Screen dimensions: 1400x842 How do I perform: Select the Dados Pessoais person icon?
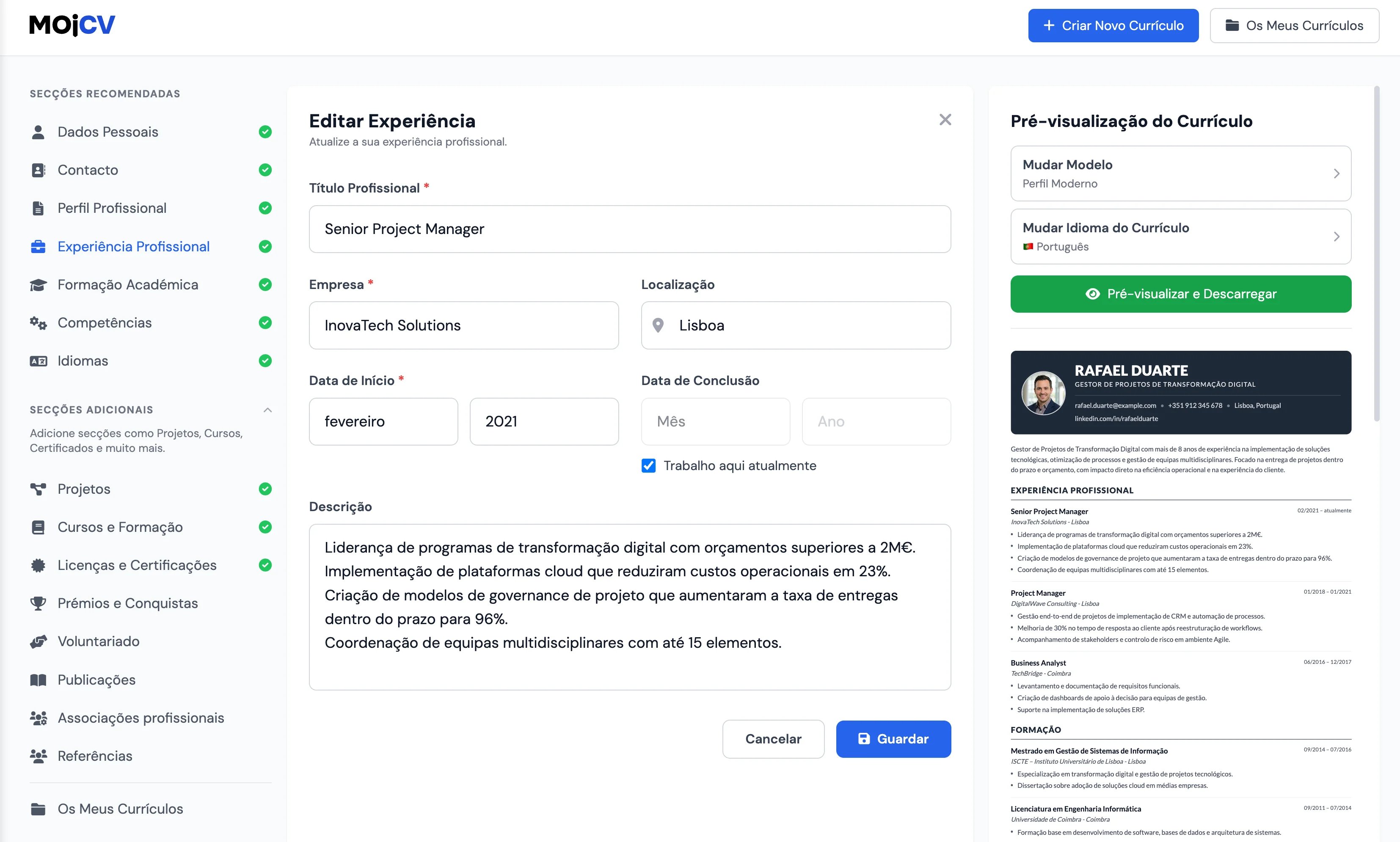[x=38, y=132]
